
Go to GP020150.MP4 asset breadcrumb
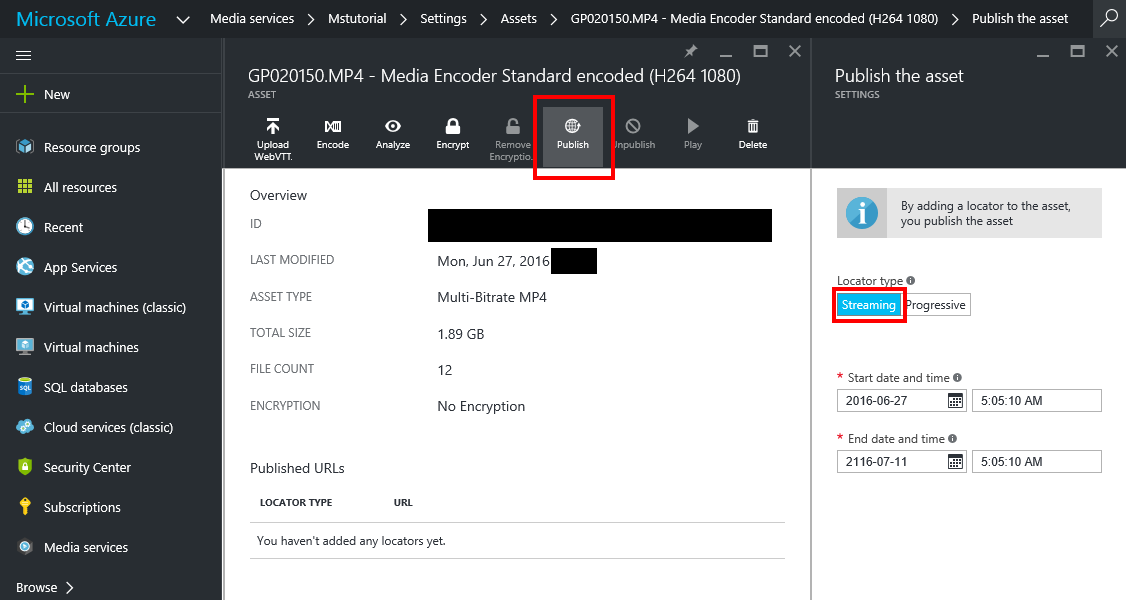coord(754,19)
